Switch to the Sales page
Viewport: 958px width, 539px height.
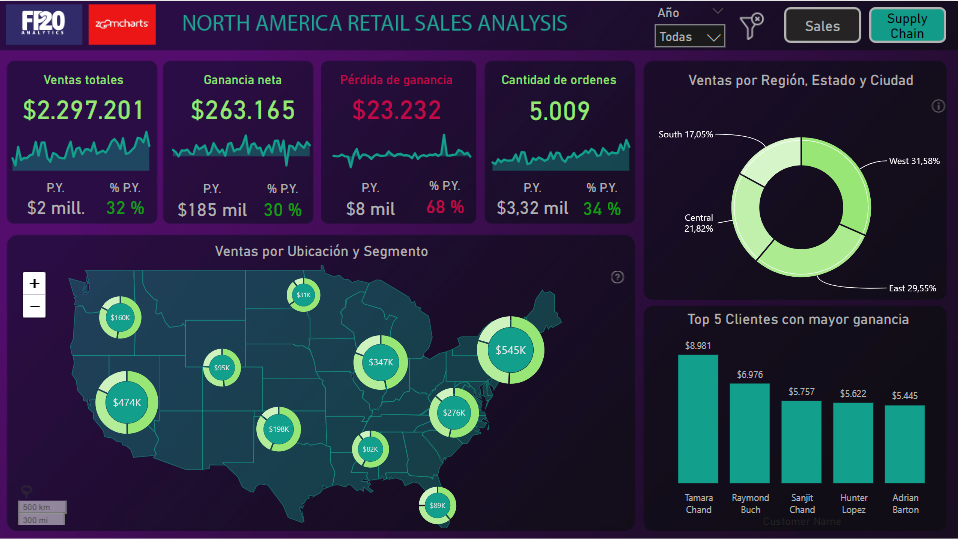point(822,26)
